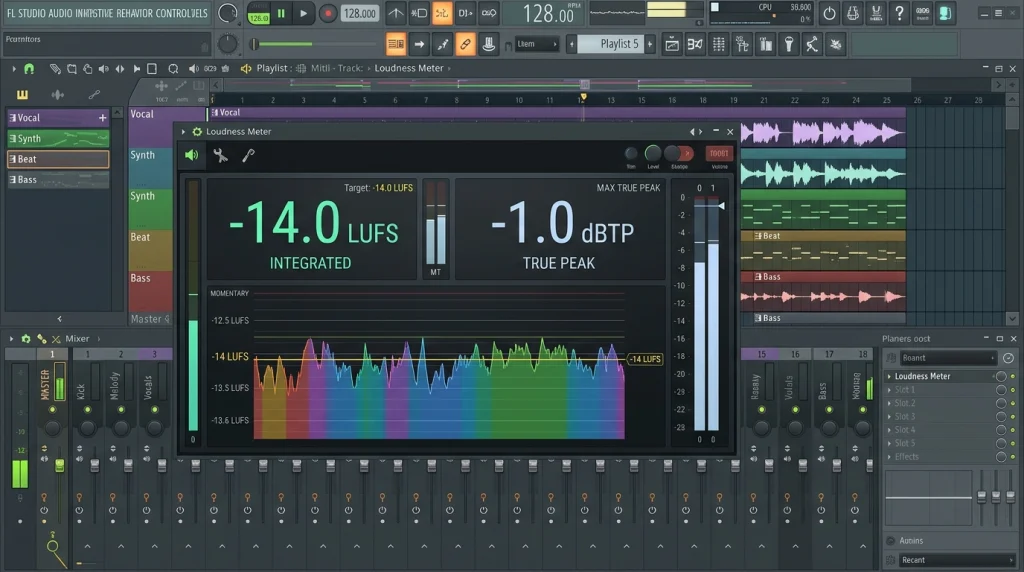Click the power icon in top right toolbar
1024x572 pixels.
(829, 13)
